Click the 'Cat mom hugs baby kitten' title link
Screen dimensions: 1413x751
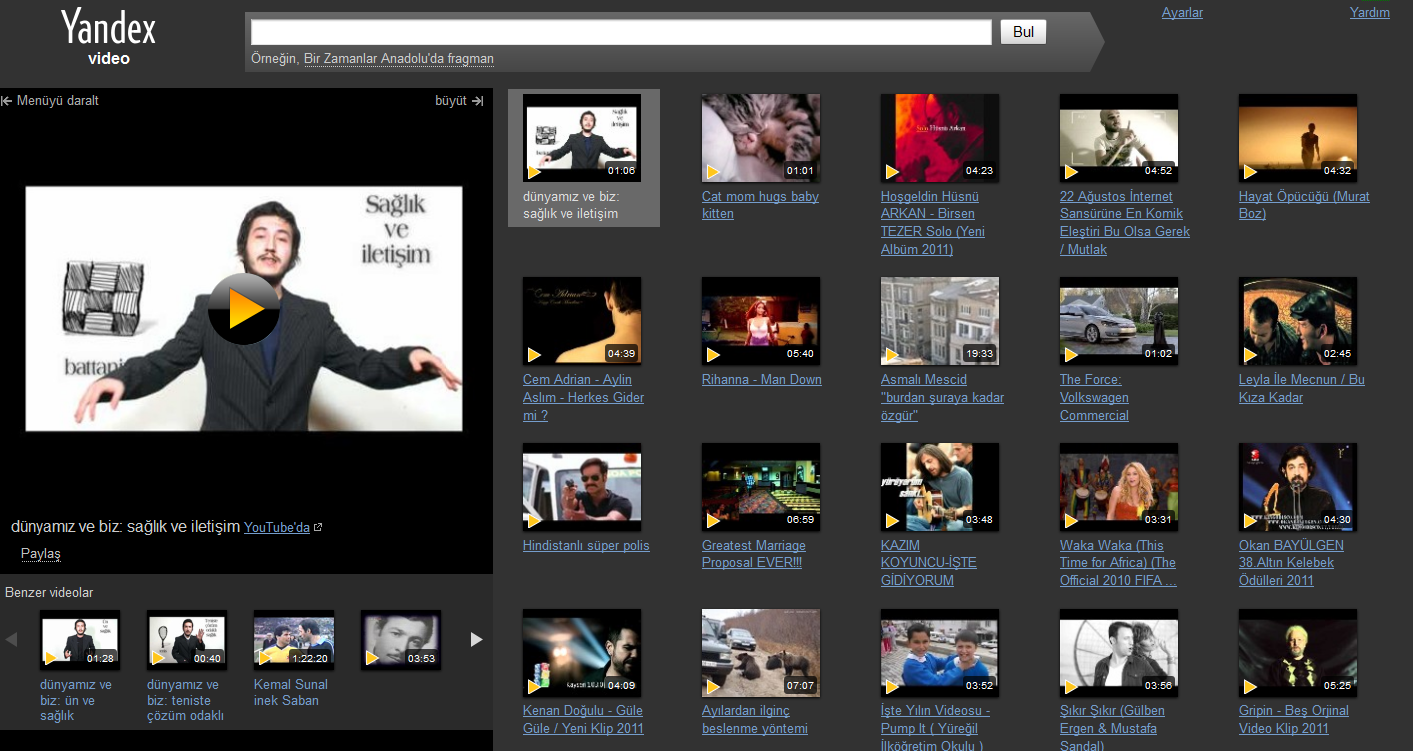[760, 205]
